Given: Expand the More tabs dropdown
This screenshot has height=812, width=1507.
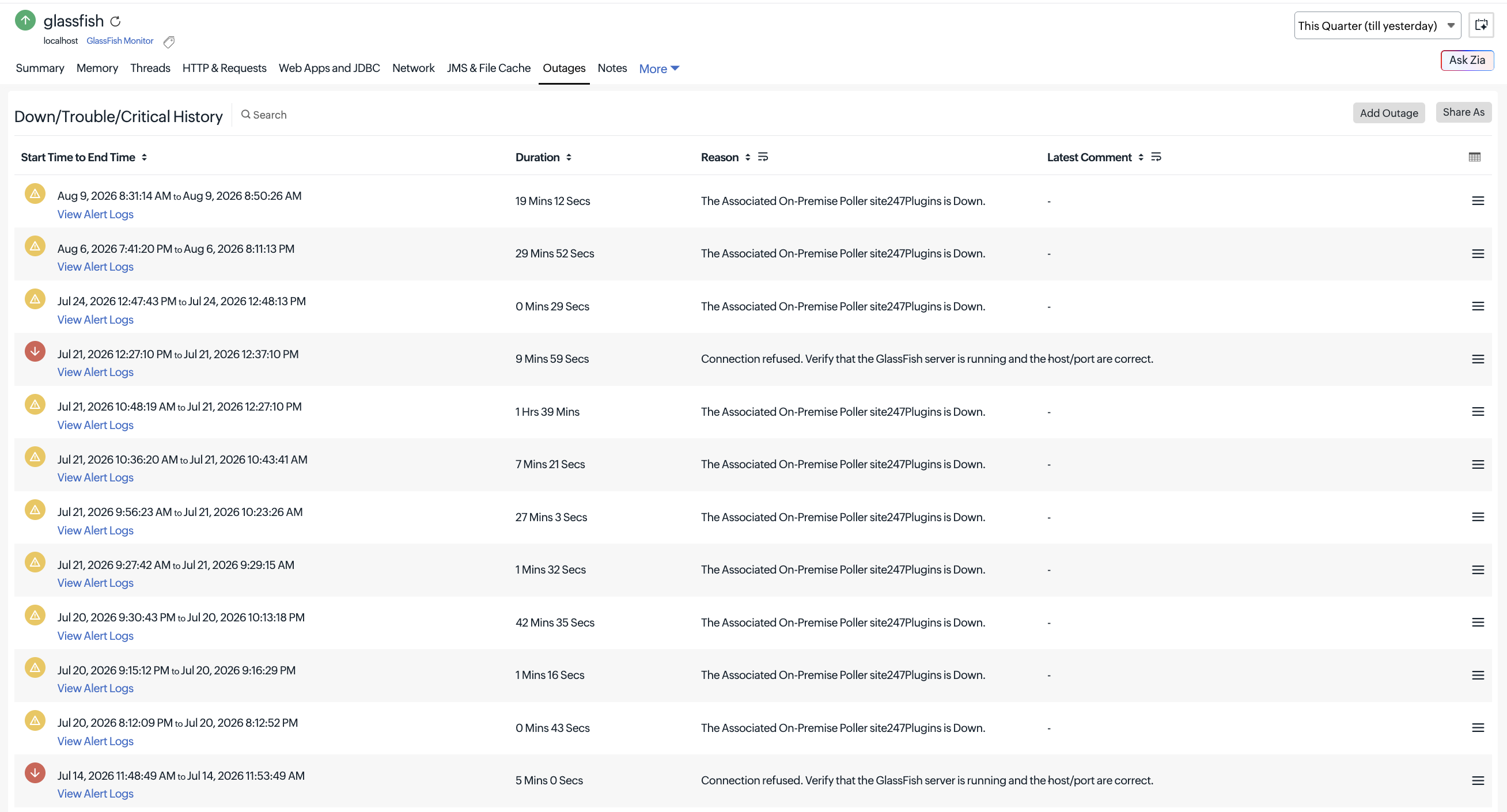Looking at the screenshot, I should pos(658,69).
